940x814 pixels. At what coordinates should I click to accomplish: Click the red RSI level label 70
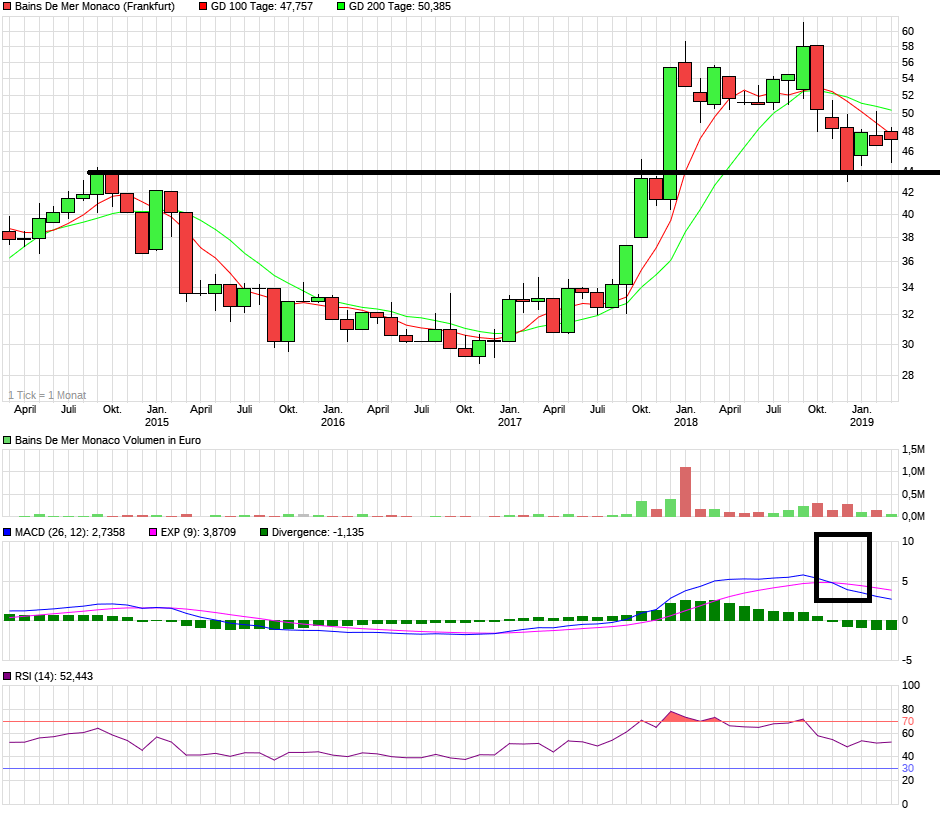(x=908, y=721)
